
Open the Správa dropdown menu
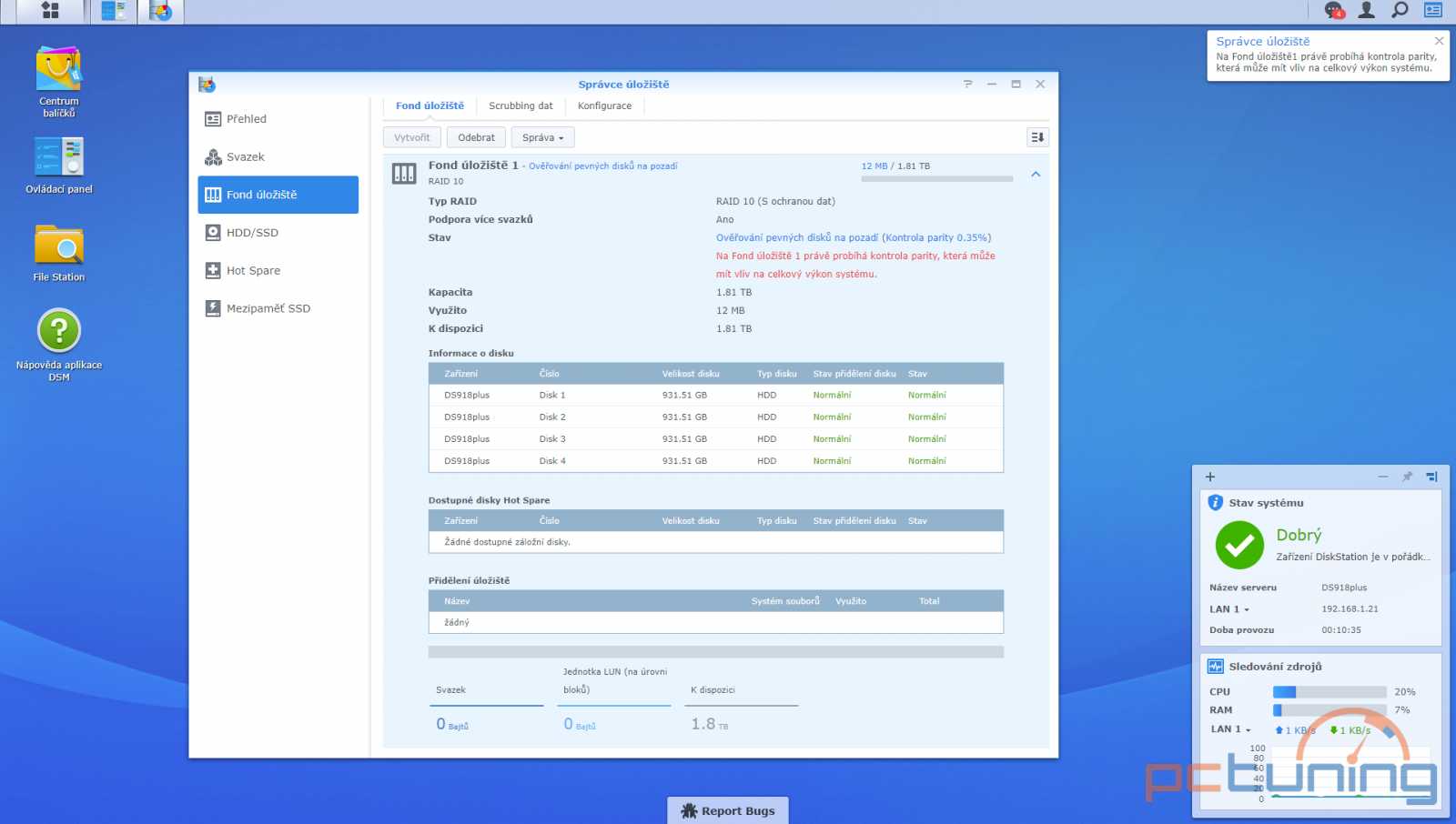pyautogui.click(x=543, y=137)
